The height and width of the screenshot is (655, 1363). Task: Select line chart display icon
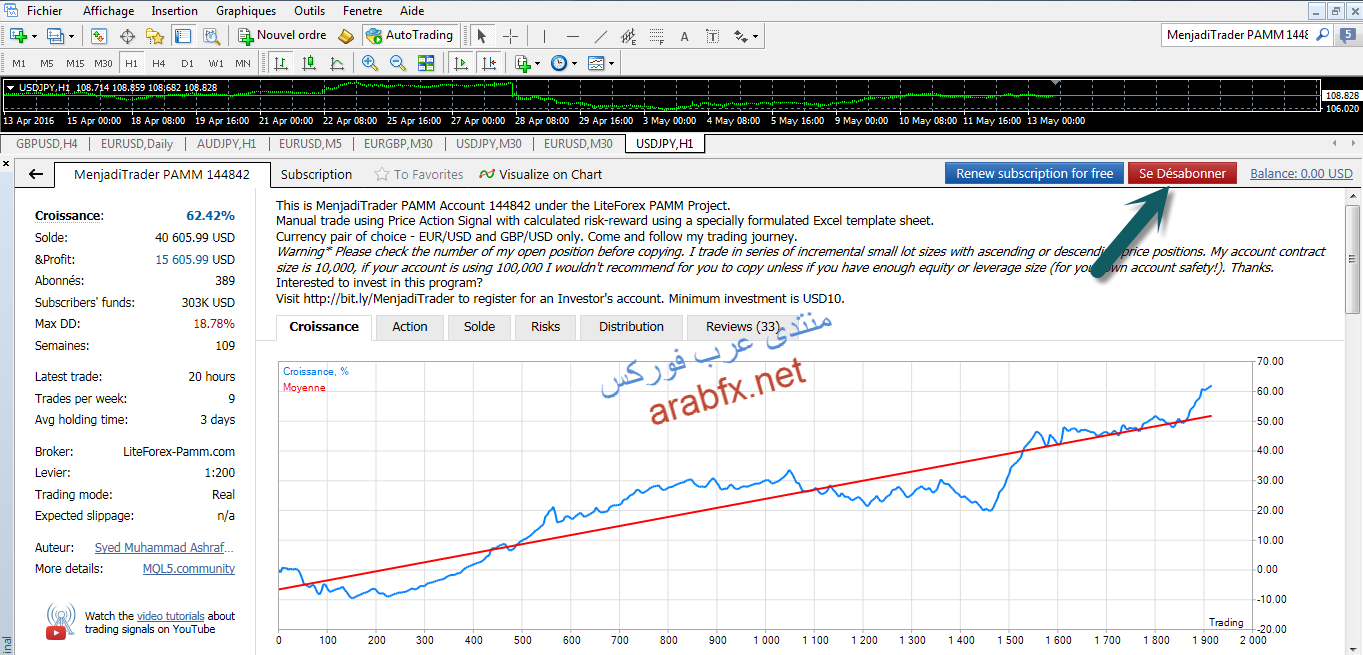[x=337, y=63]
